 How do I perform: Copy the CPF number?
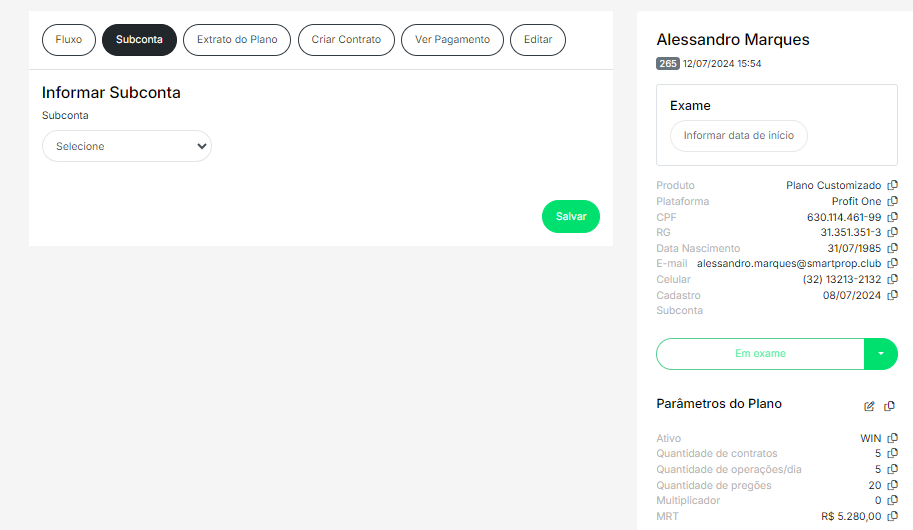pos(893,217)
